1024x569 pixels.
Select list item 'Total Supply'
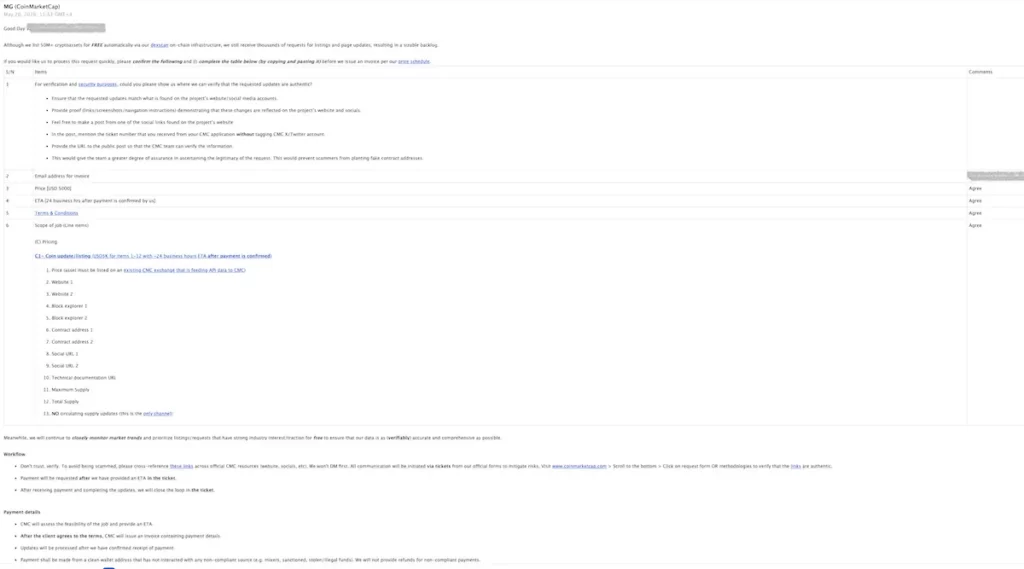65,402
